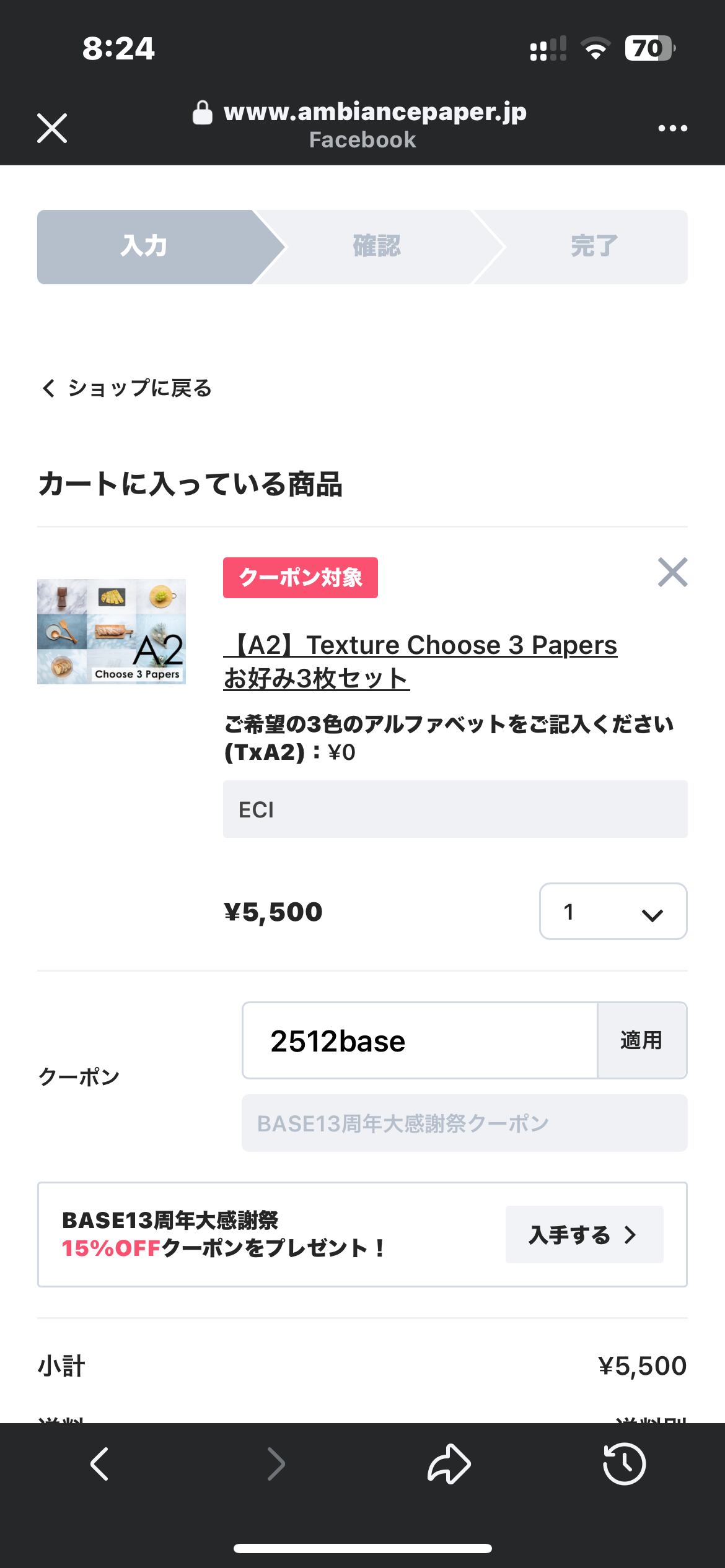Select the 完了 step tab
The height and width of the screenshot is (1568, 725).
[594, 246]
